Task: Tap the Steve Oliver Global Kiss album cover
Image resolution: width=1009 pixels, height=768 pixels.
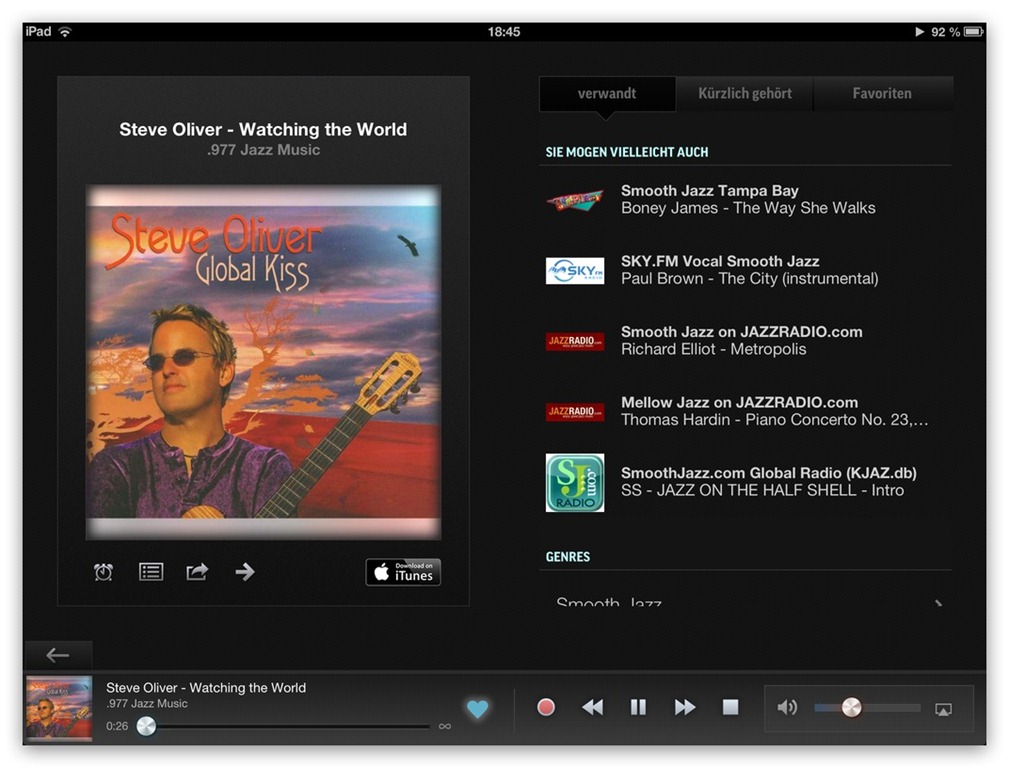Action: (x=263, y=361)
